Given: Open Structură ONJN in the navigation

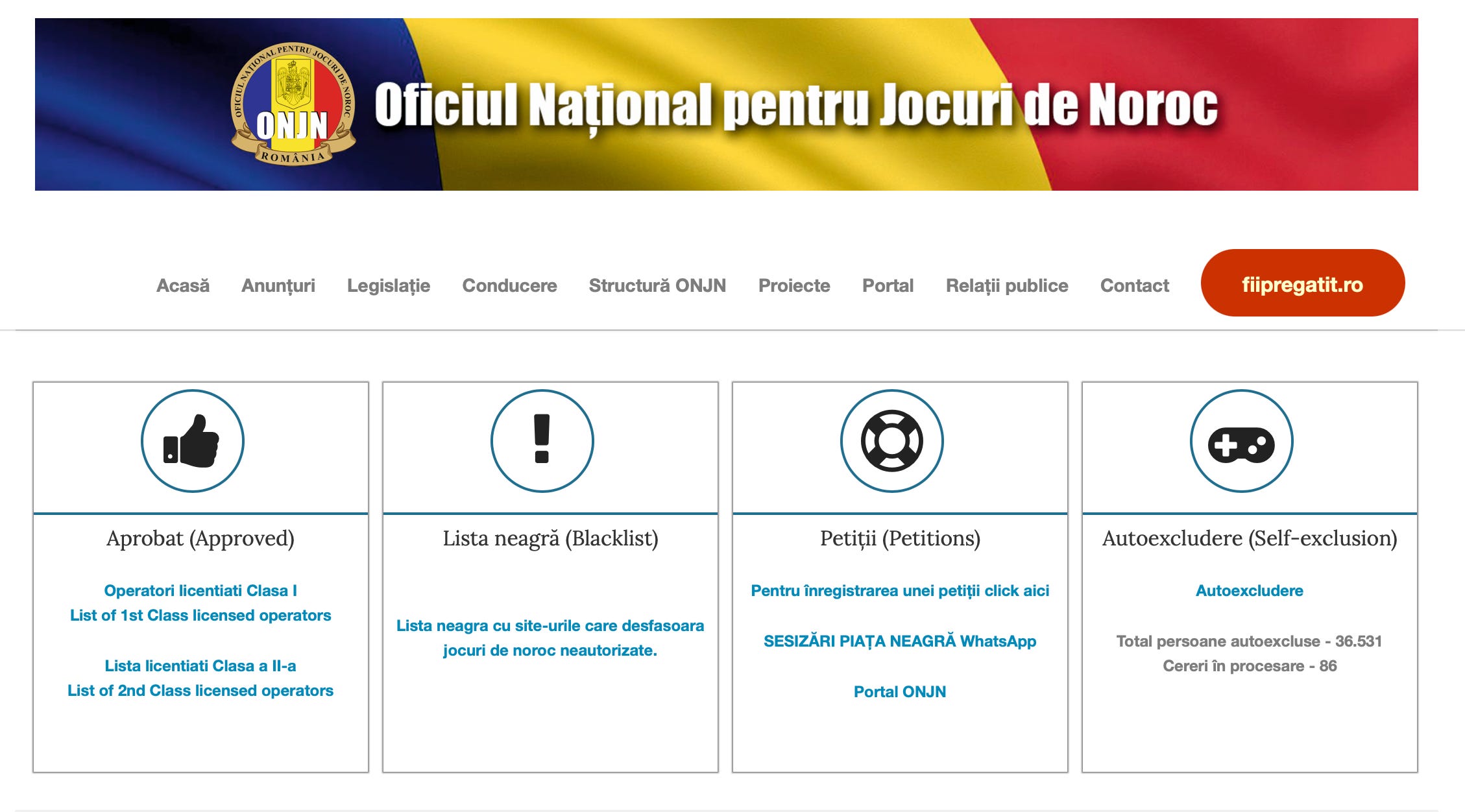Looking at the screenshot, I should click(x=657, y=285).
